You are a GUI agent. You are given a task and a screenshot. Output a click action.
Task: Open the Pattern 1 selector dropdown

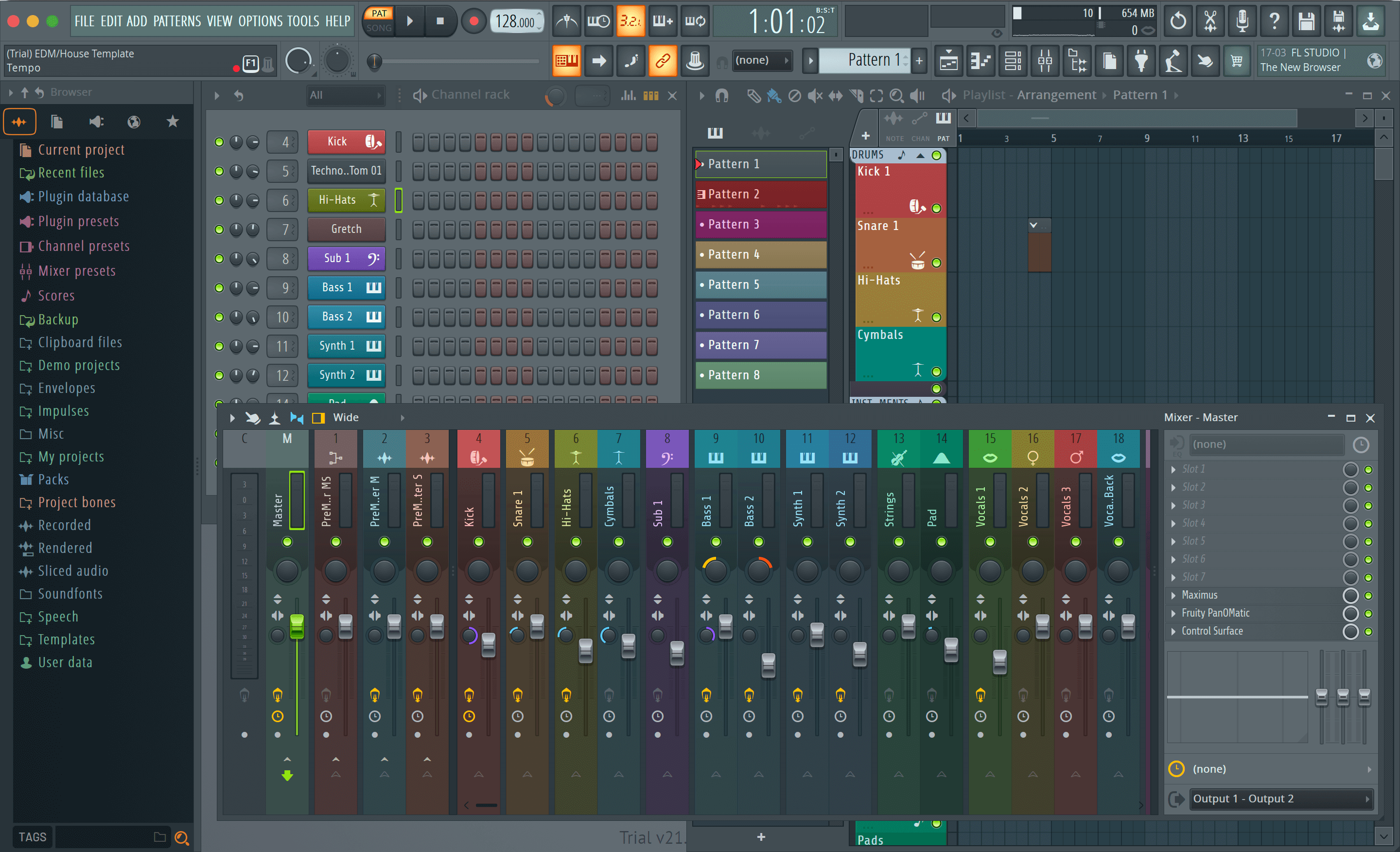click(x=865, y=60)
